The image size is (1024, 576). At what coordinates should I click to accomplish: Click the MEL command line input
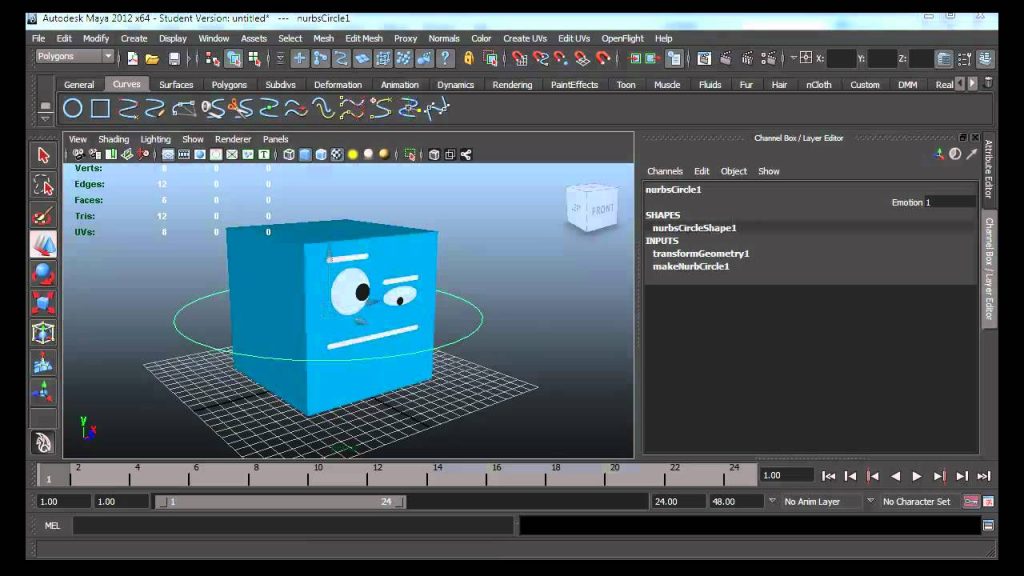pos(293,525)
